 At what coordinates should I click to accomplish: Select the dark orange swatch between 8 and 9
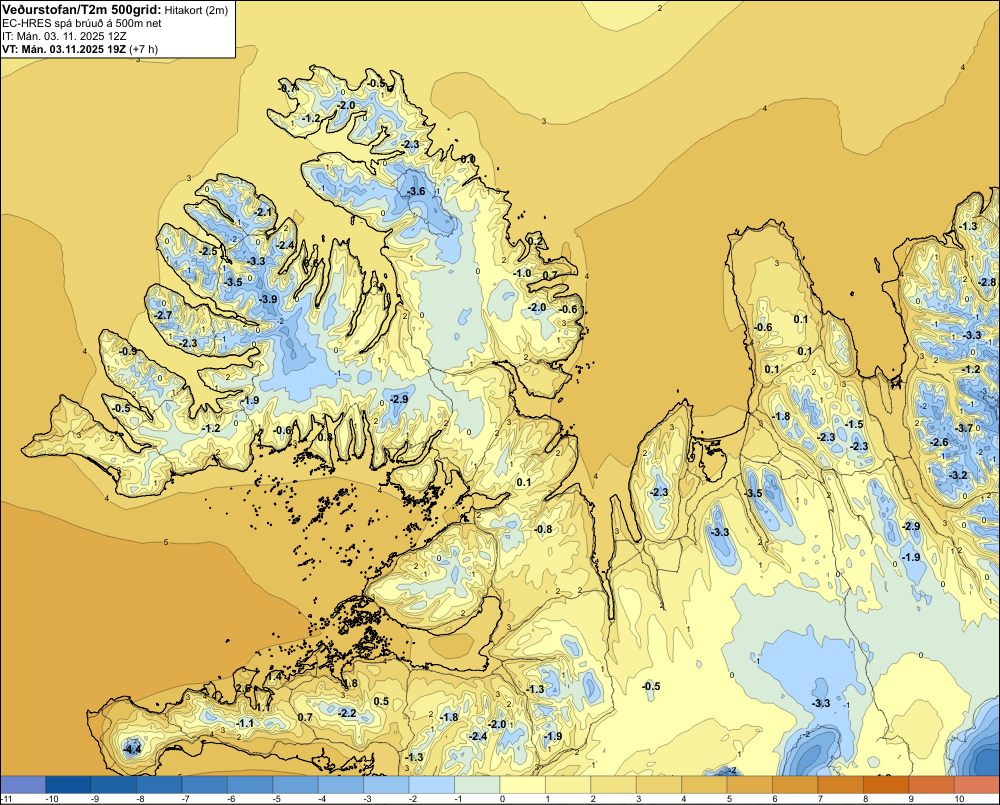click(x=886, y=784)
